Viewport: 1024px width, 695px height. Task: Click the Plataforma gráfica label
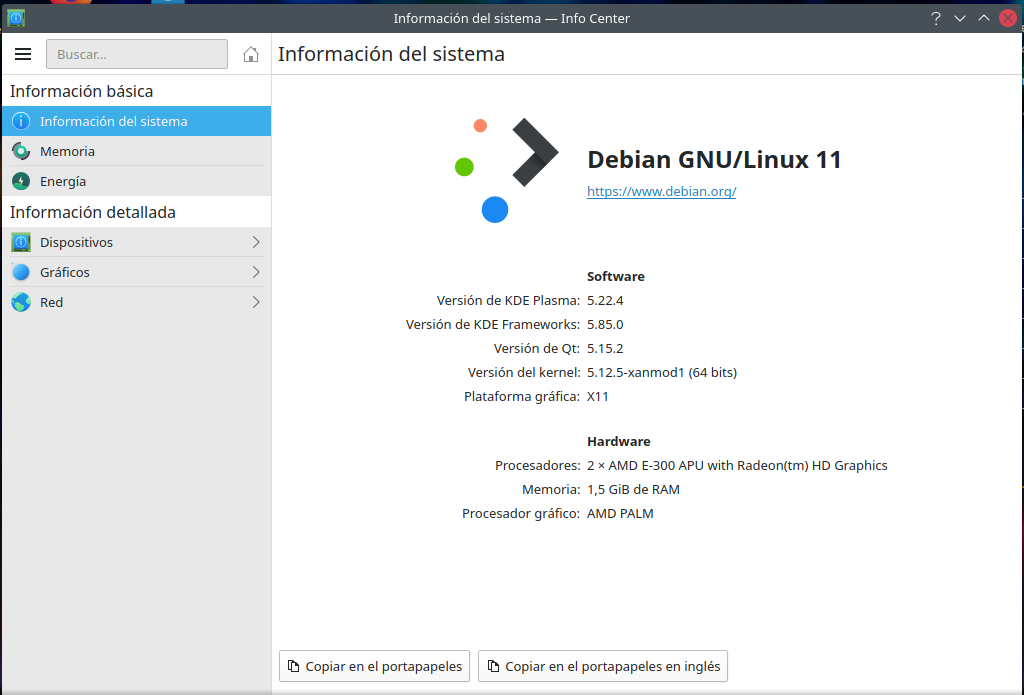[522, 396]
